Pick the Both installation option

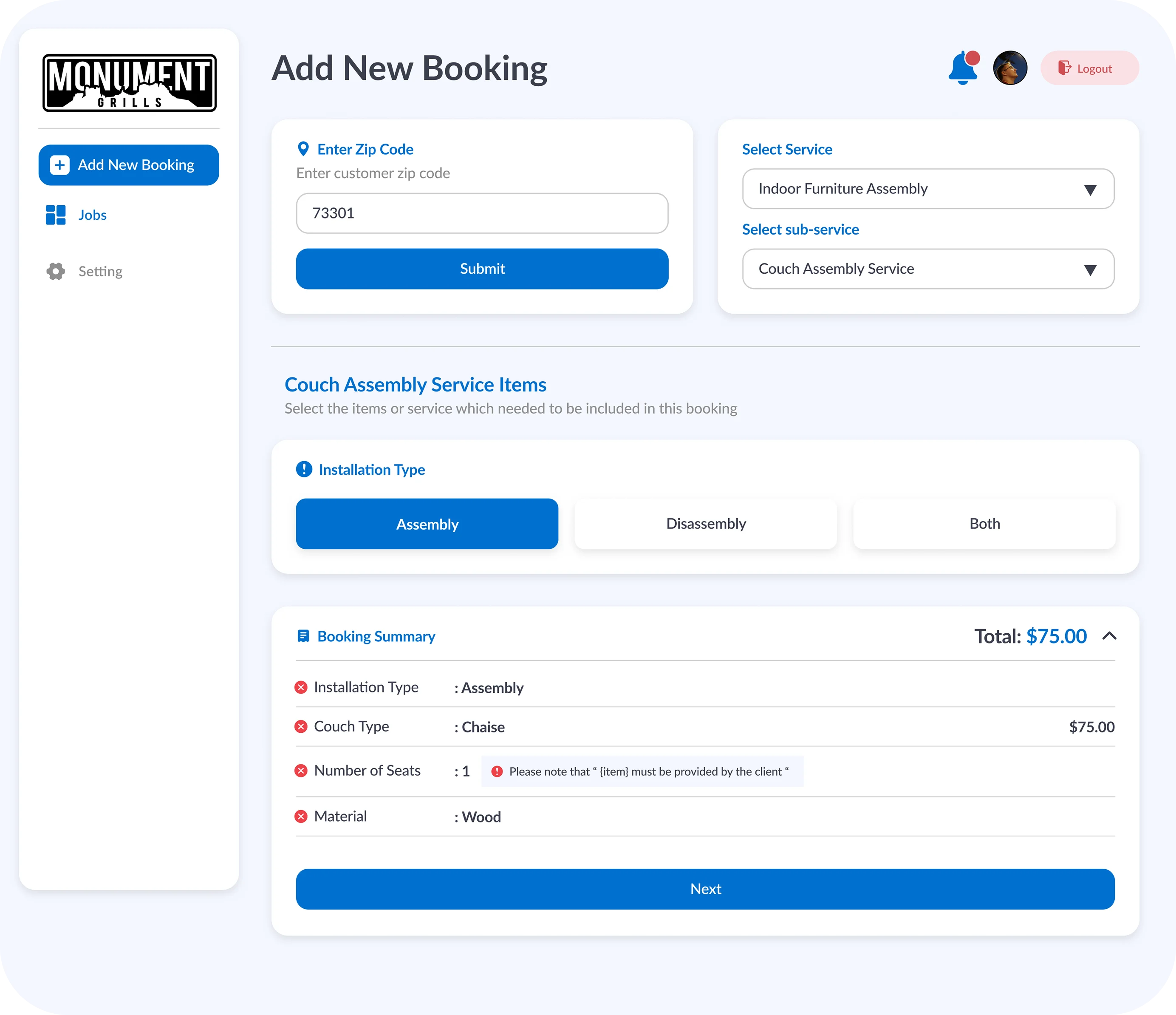coord(984,524)
